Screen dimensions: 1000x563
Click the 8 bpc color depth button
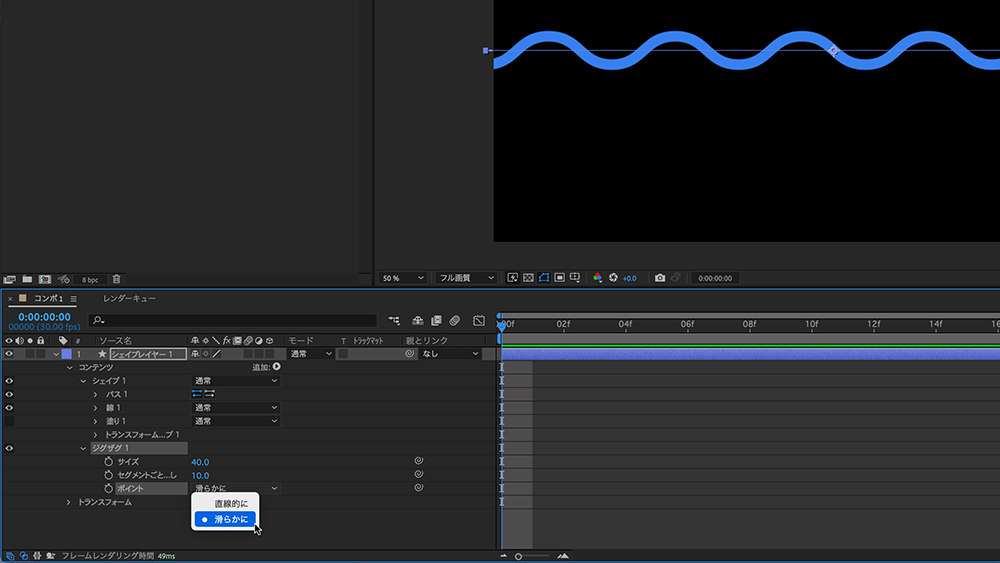[90, 279]
